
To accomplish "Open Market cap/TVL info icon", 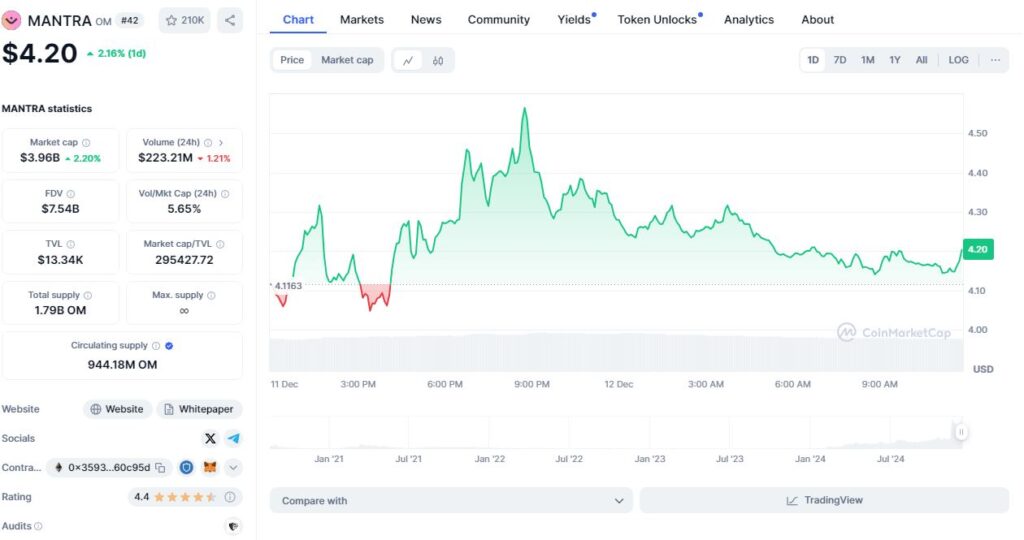I will (220, 244).
